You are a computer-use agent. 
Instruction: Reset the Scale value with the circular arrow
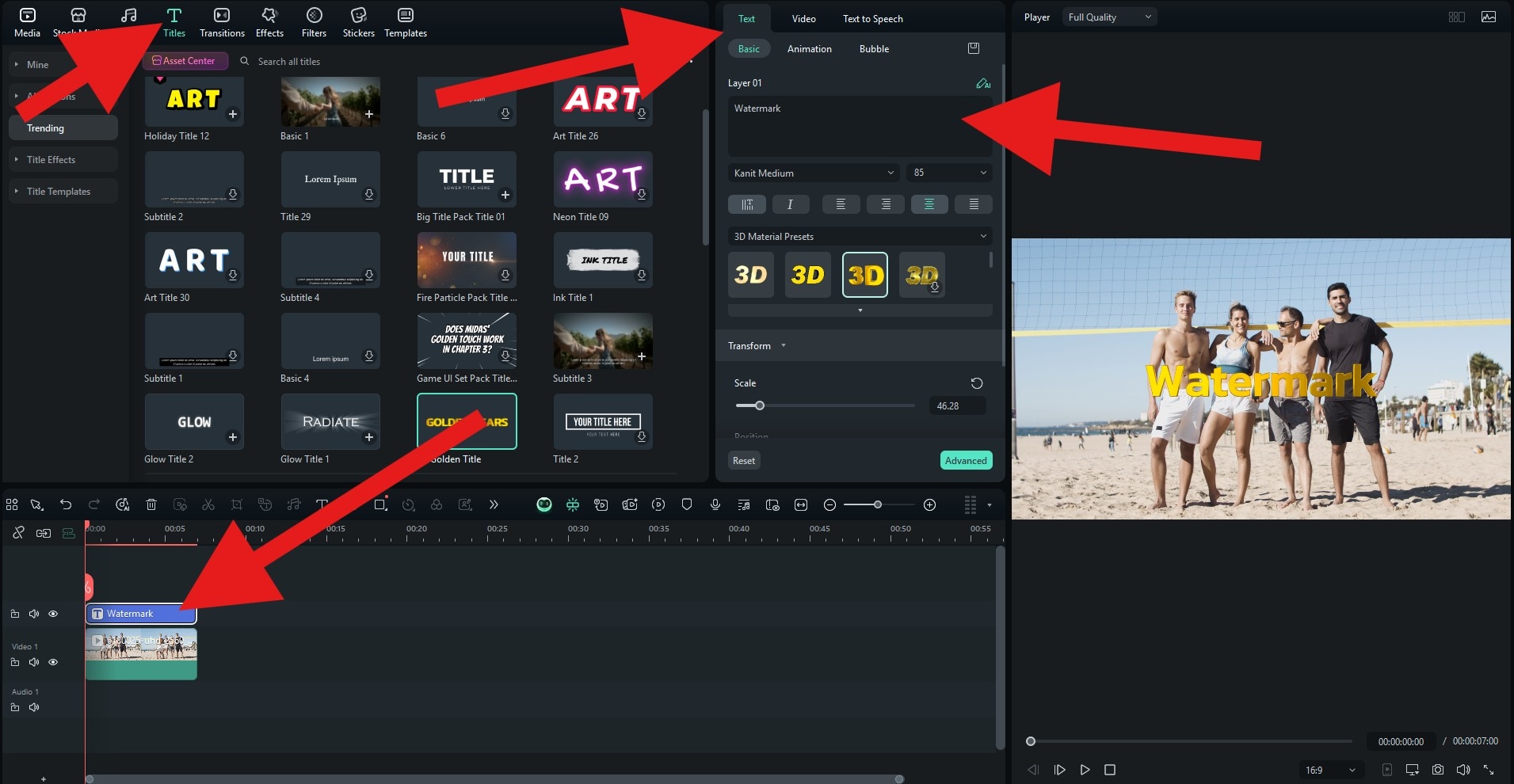977,383
